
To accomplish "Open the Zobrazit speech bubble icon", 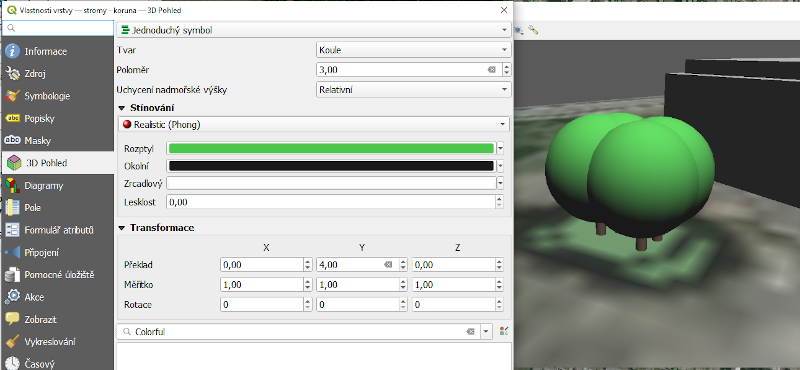I will click(12, 319).
